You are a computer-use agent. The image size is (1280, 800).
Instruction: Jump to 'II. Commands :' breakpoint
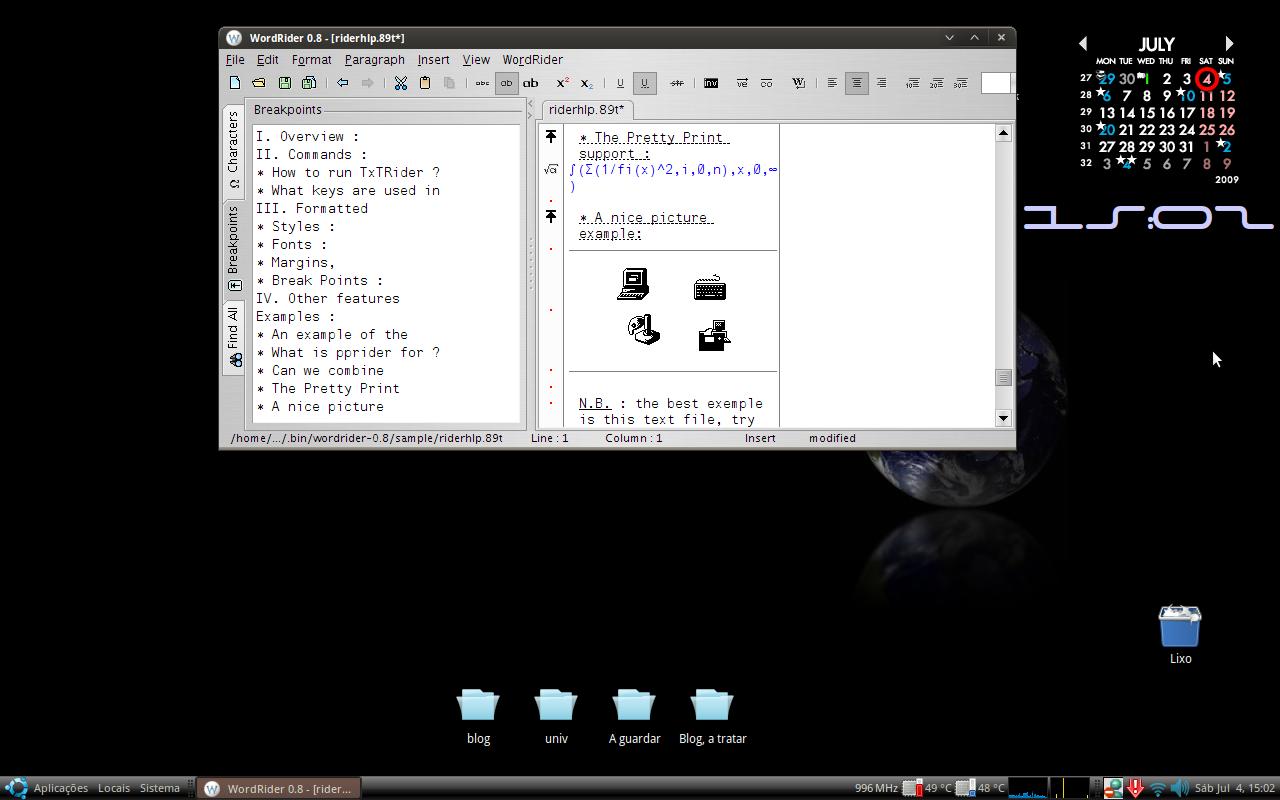click(x=311, y=154)
